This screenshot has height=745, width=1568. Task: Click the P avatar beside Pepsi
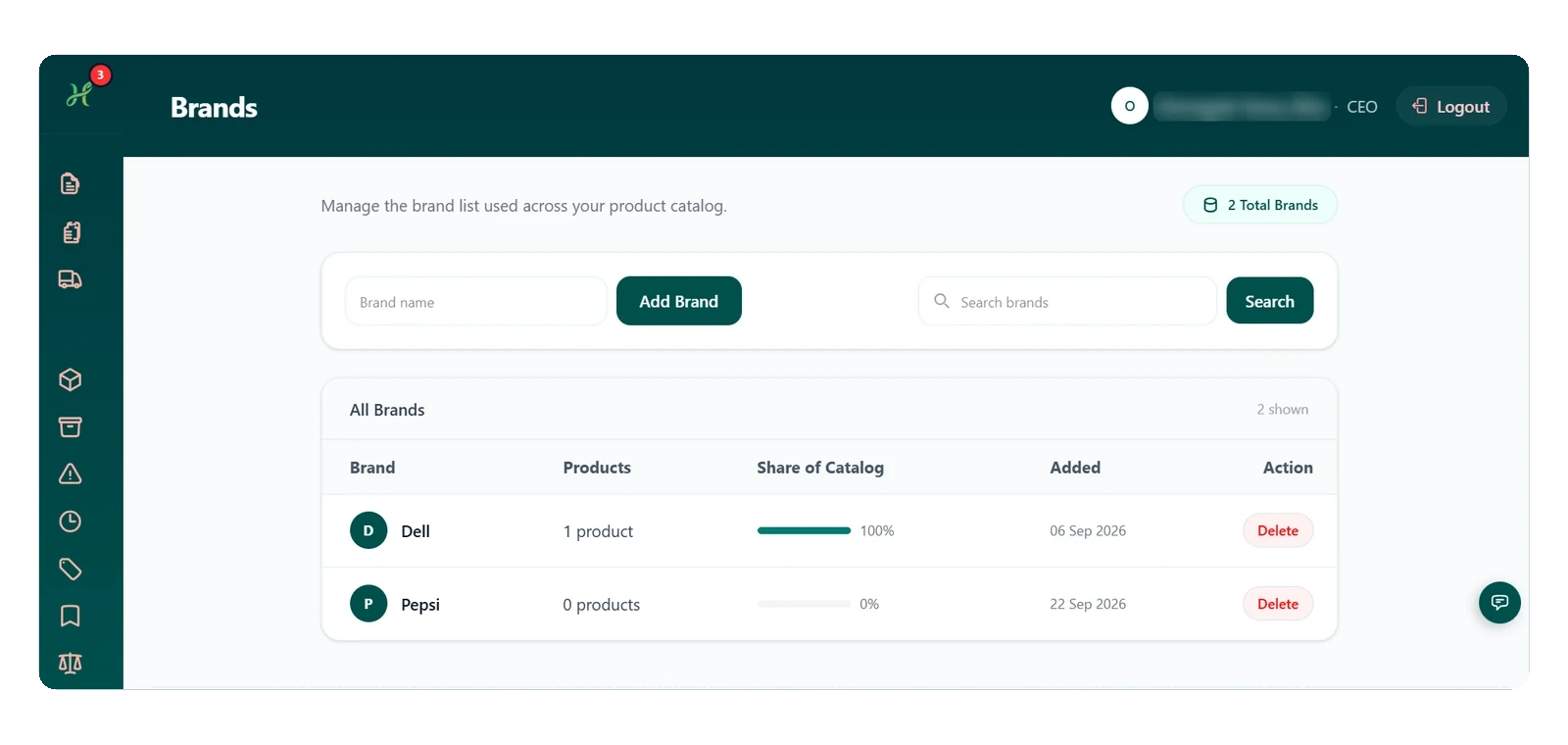(x=368, y=604)
